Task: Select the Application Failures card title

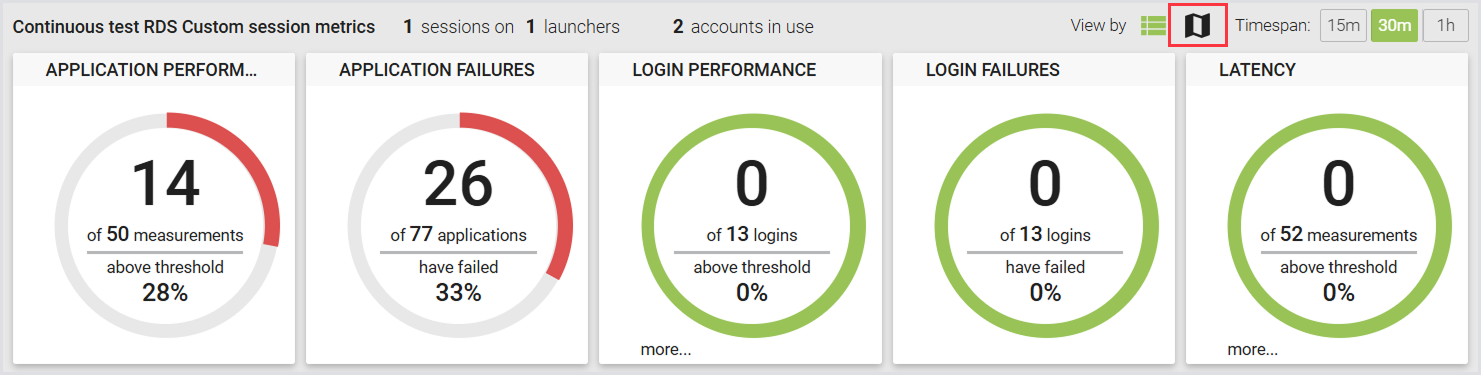Action: tap(437, 70)
